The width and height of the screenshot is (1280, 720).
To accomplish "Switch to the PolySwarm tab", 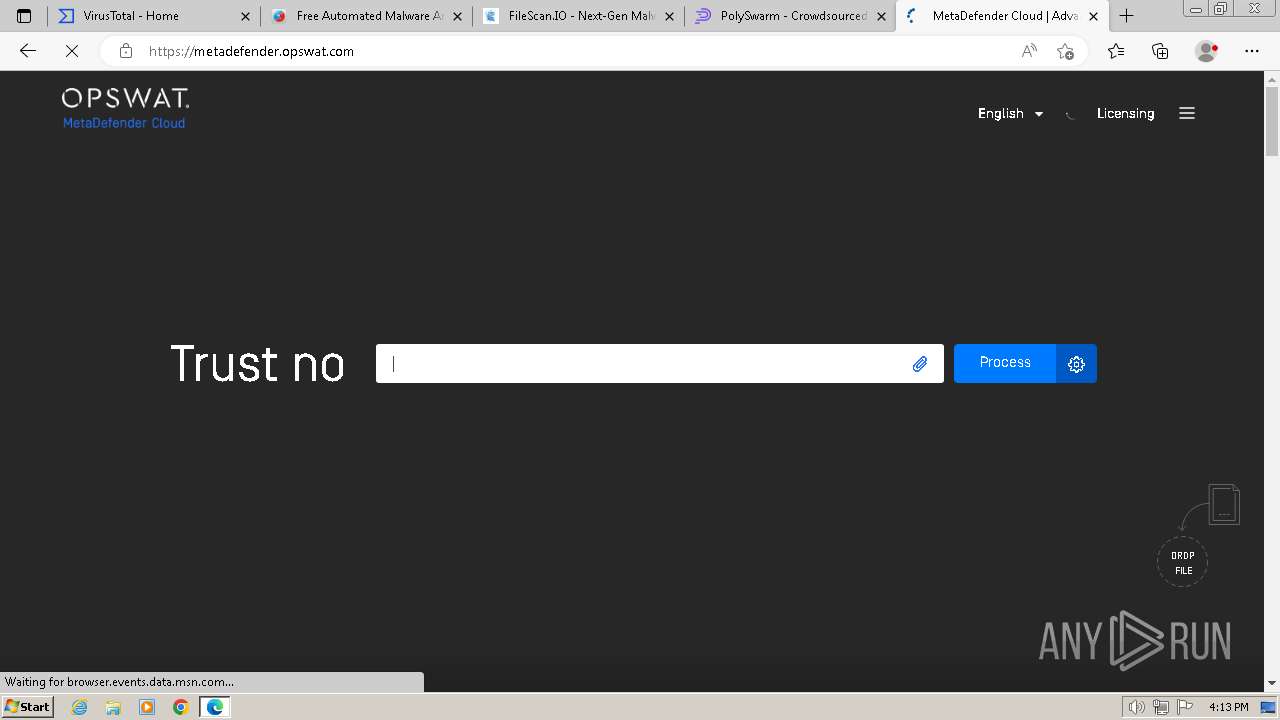I will [x=790, y=16].
